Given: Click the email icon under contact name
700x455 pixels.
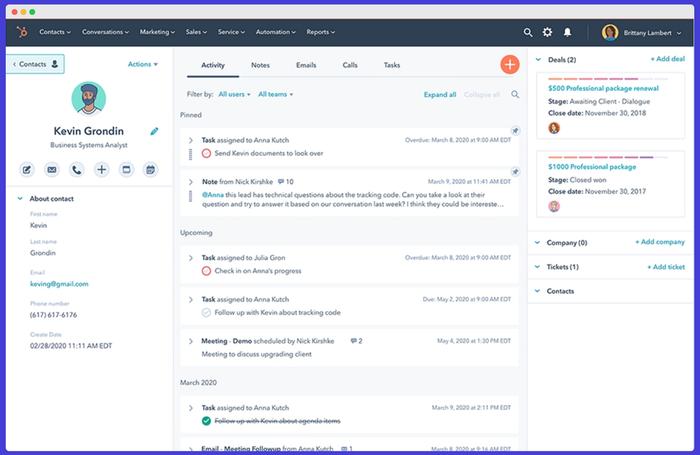Looking at the screenshot, I should (52, 170).
